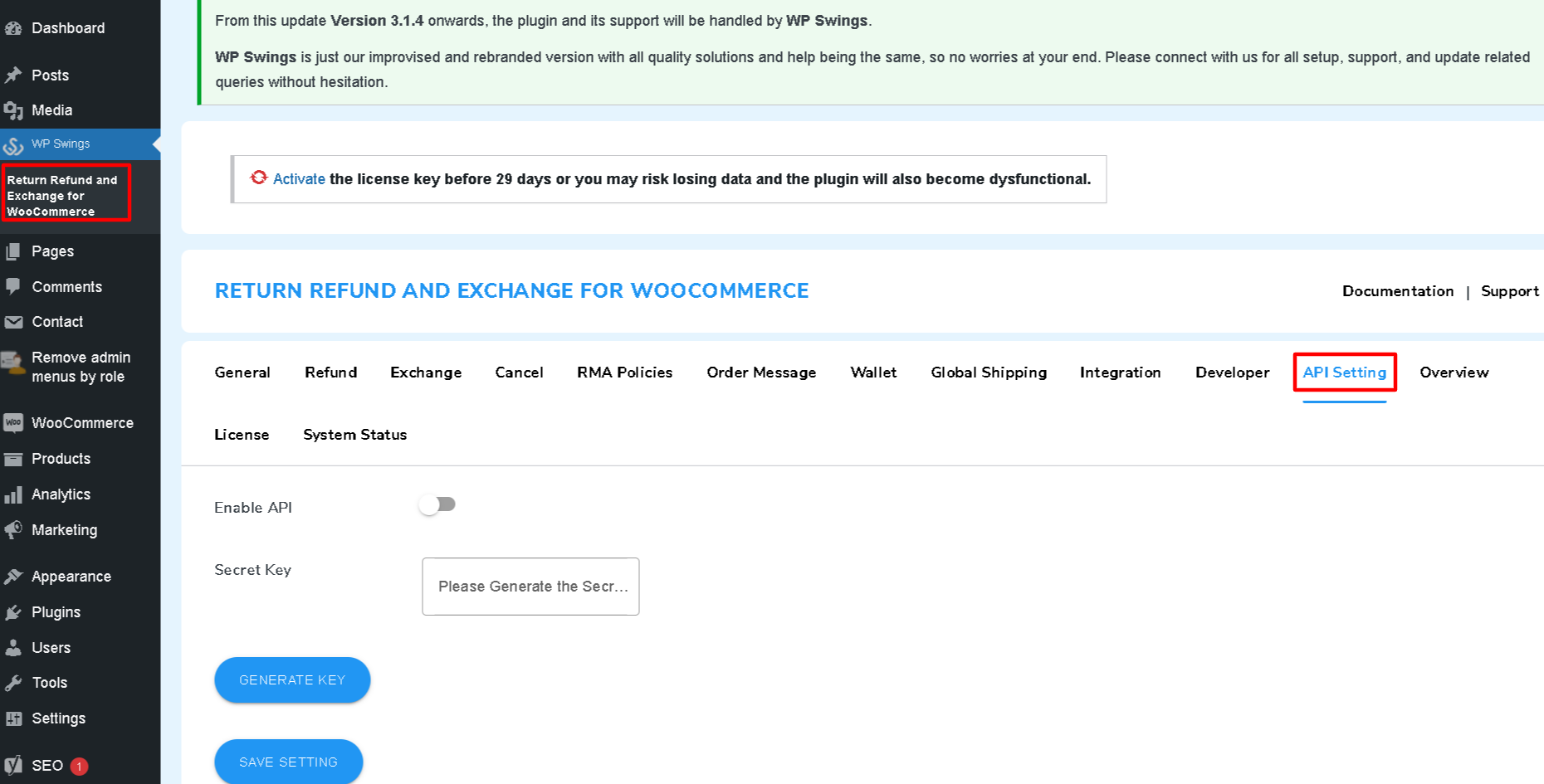The image size is (1544, 784).
Task: Click the Yoast SEO icon
Action: tap(13, 766)
